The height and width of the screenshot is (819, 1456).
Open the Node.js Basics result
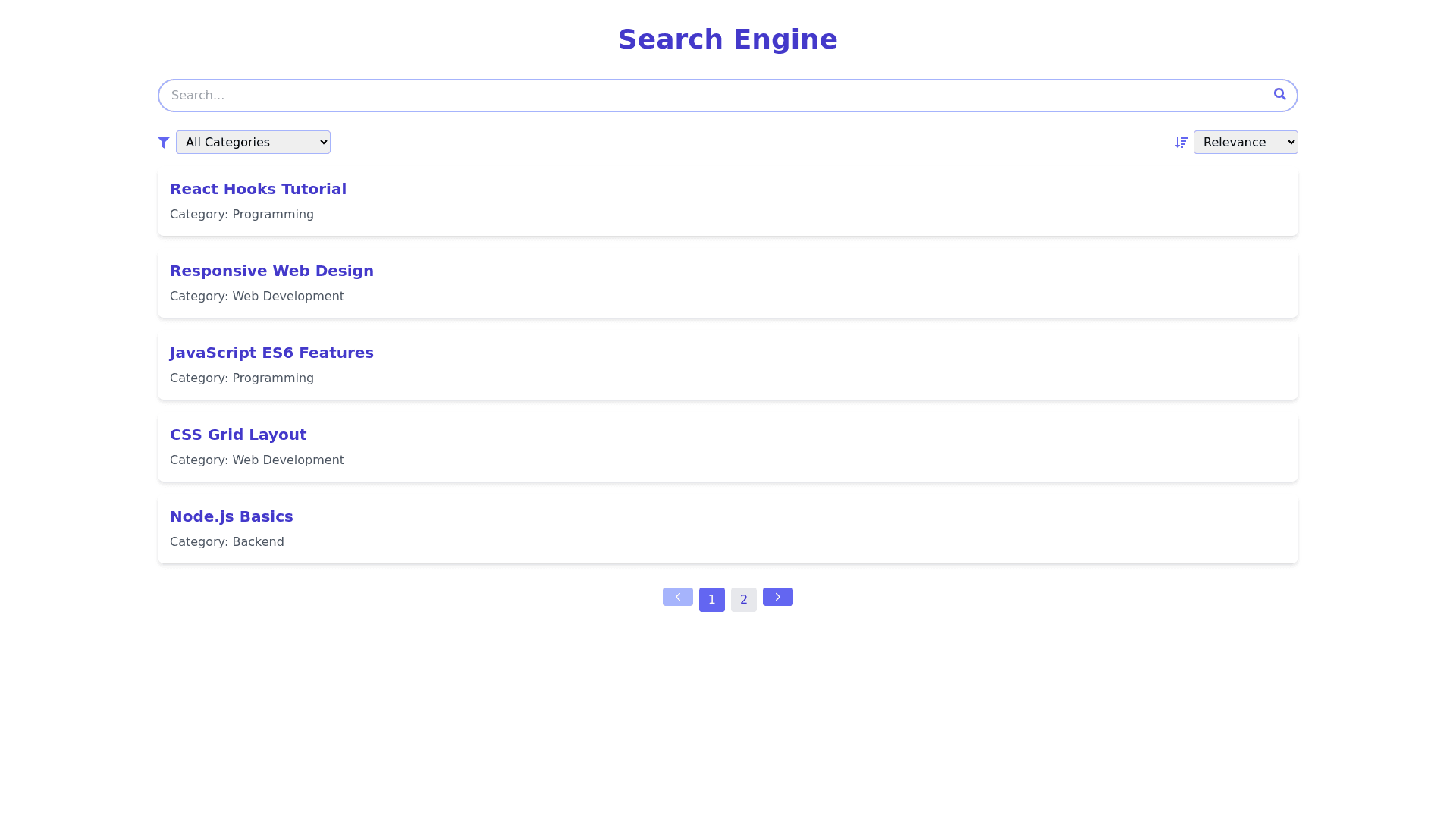(x=231, y=516)
